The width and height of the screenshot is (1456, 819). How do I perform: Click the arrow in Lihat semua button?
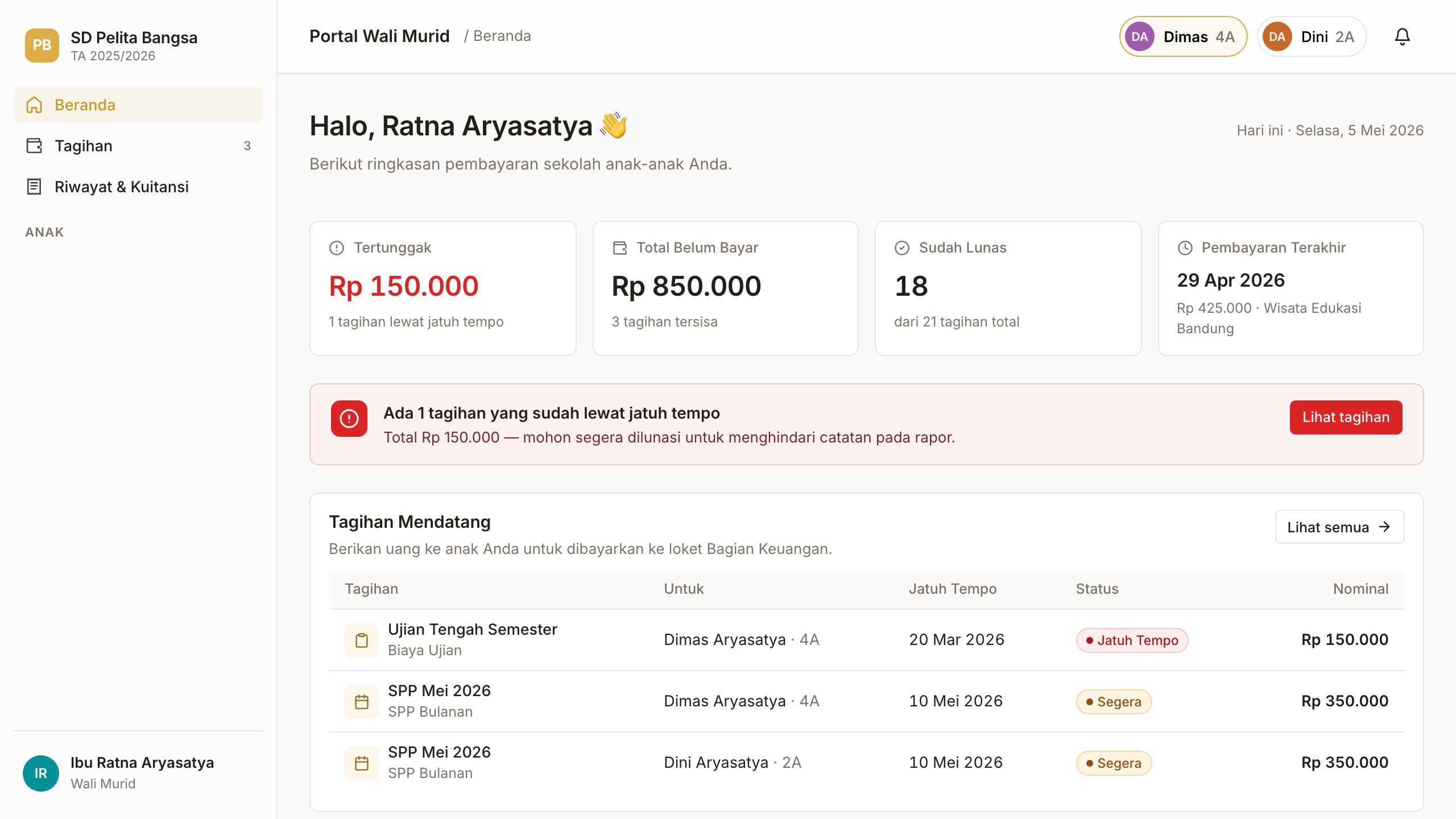pos(1384,527)
